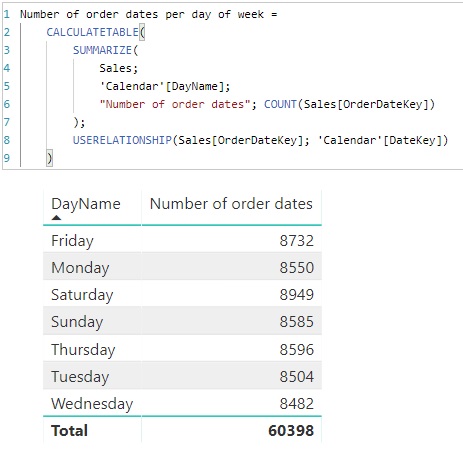Image resolution: width=463 pixels, height=463 pixels.
Task: Click the table name in formula line 1
Action: click(142, 14)
